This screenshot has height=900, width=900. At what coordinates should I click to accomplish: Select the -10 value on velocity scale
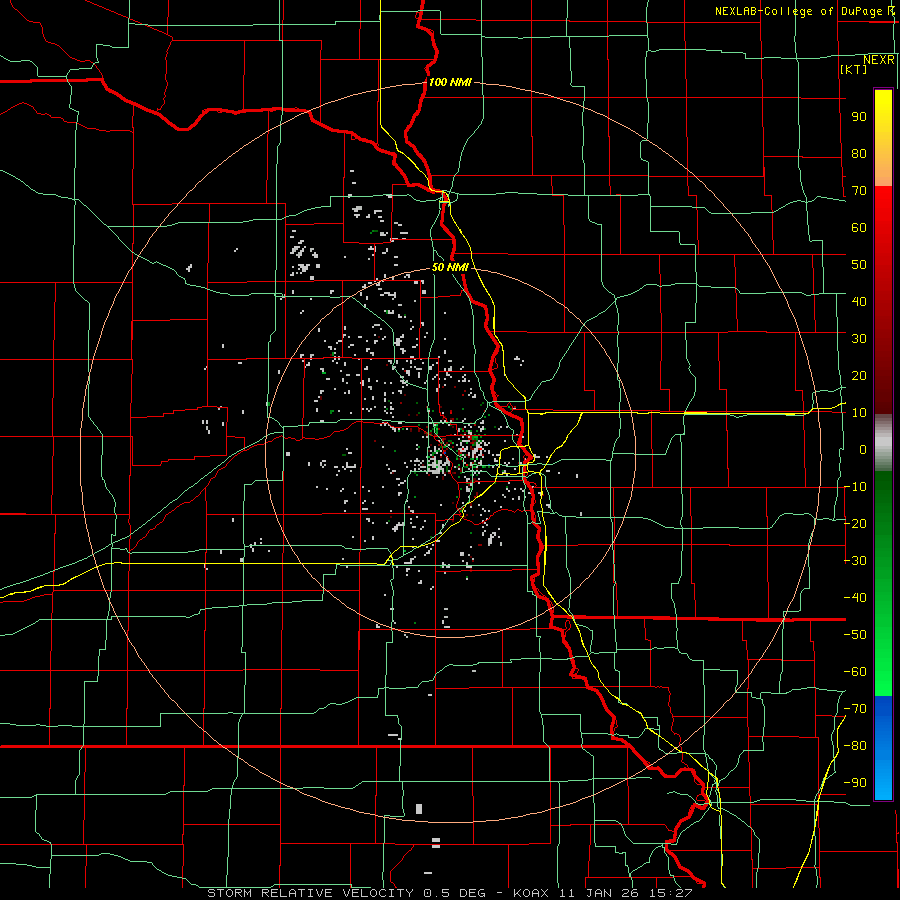[x=855, y=487]
